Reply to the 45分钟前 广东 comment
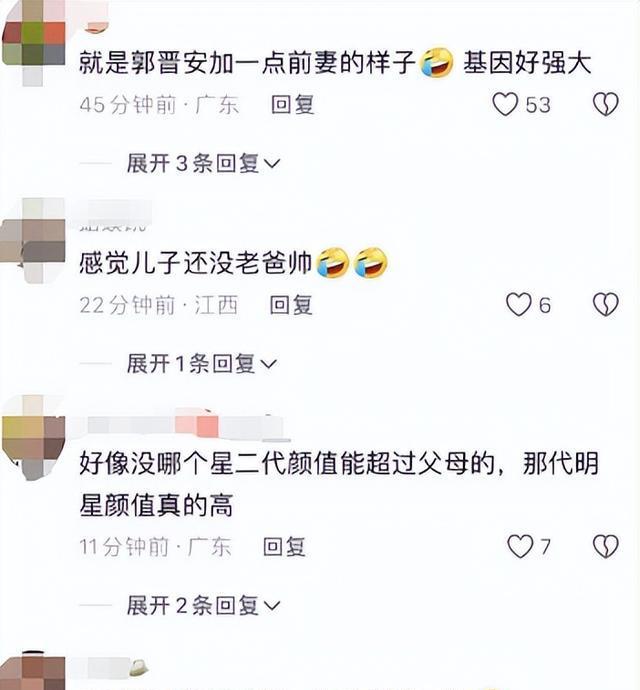Viewport: 640px width, 690px height. tap(293, 105)
